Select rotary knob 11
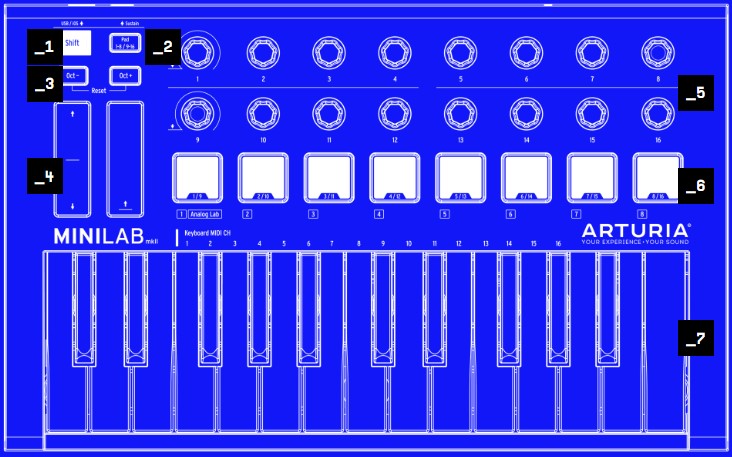The height and width of the screenshot is (457, 732). pos(329,113)
